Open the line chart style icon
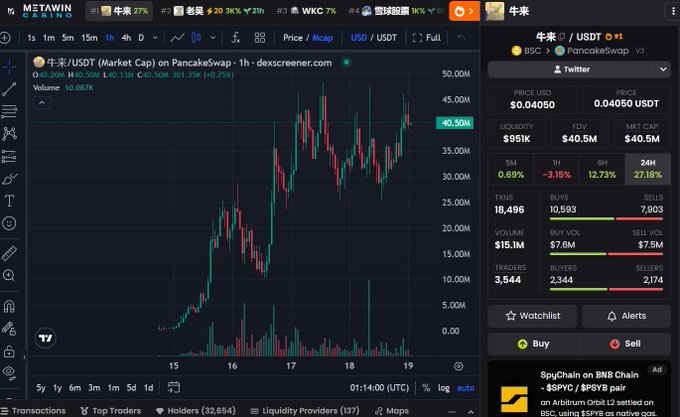The width and height of the screenshot is (680, 417). (x=177, y=38)
